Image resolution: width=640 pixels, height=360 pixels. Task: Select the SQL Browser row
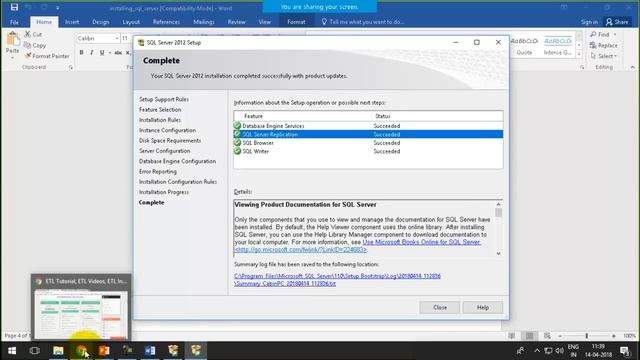point(368,143)
